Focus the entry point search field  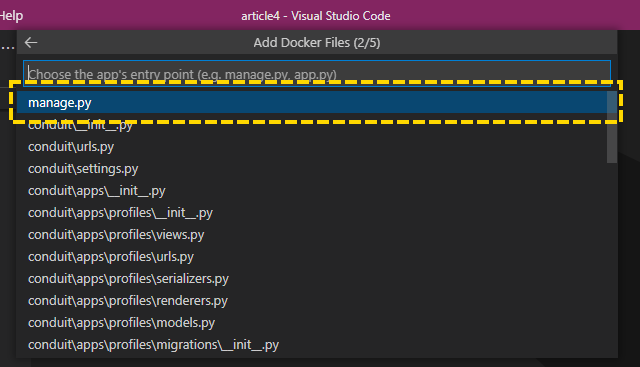(317, 74)
